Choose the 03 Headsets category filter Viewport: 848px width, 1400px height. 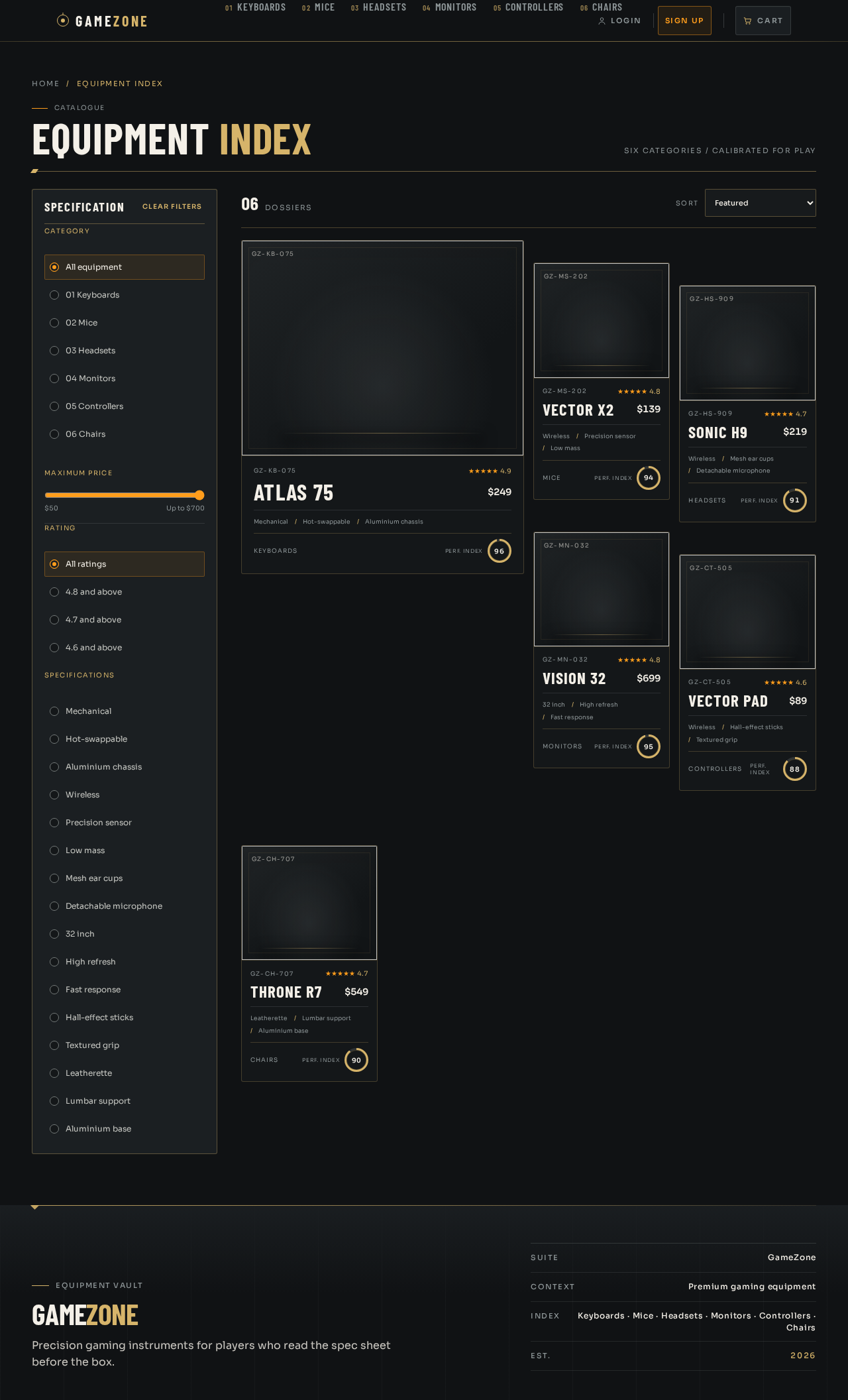click(125, 351)
